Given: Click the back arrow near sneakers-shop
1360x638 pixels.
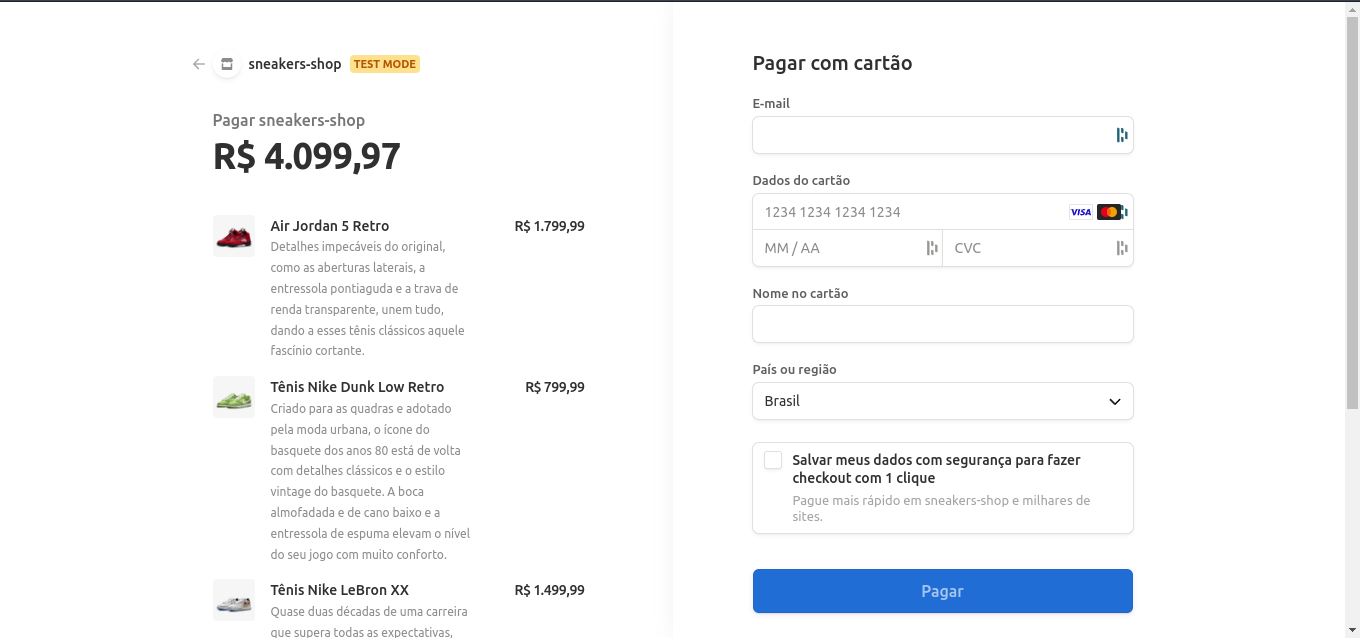Looking at the screenshot, I should tap(198, 64).
